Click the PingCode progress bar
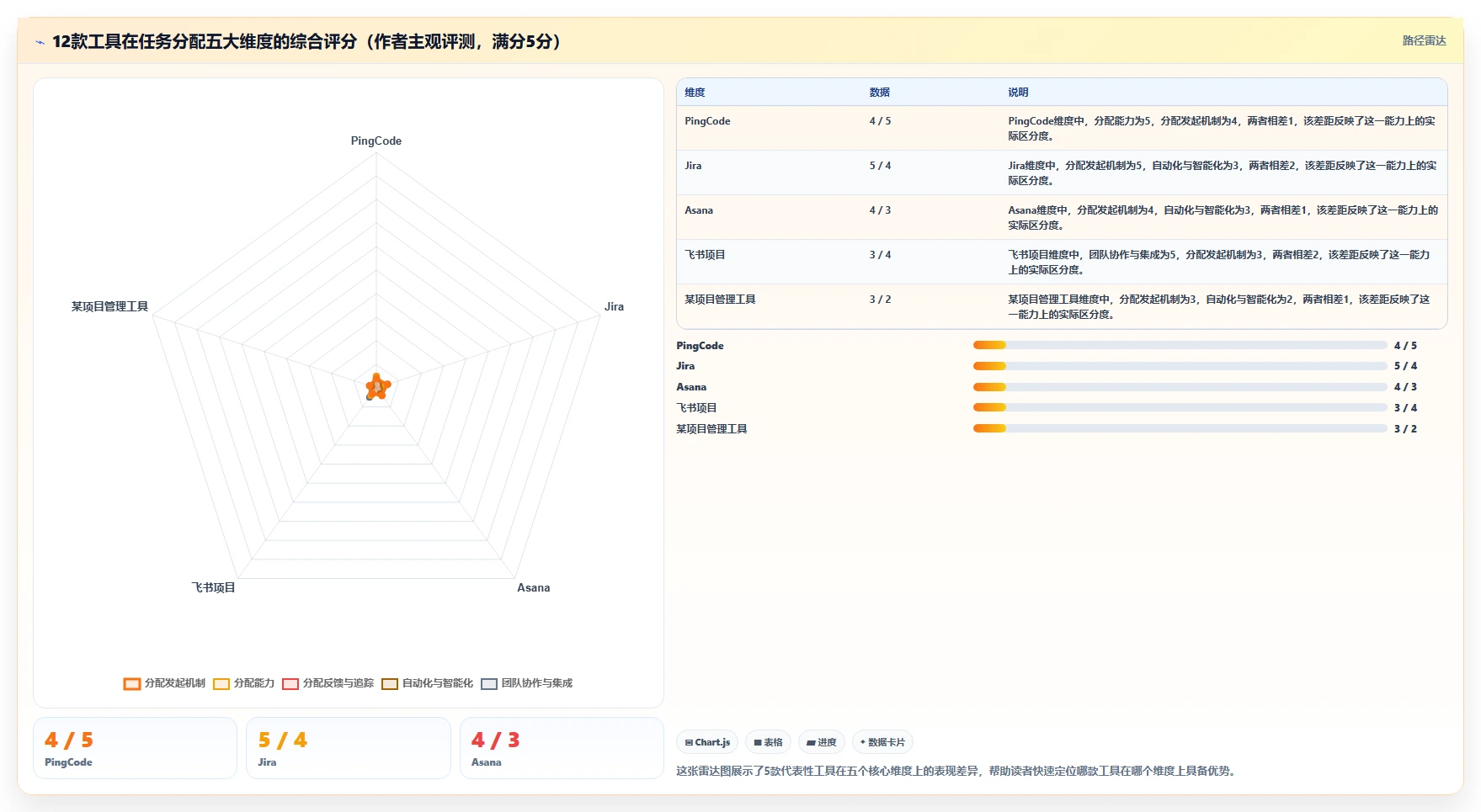The width and height of the screenshot is (1481, 812). click(x=1180, y=345)
